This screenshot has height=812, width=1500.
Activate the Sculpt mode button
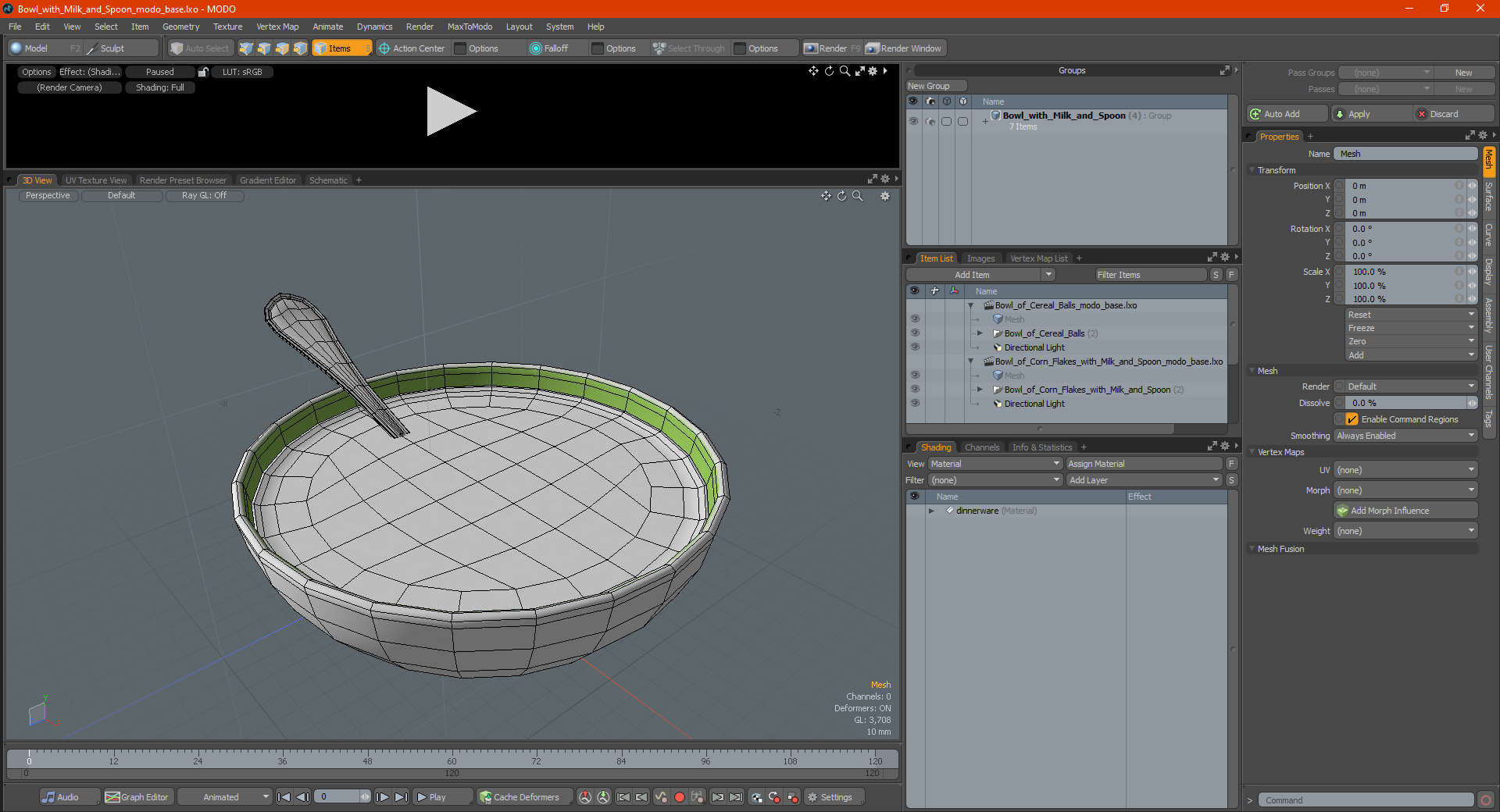point(121,48)
